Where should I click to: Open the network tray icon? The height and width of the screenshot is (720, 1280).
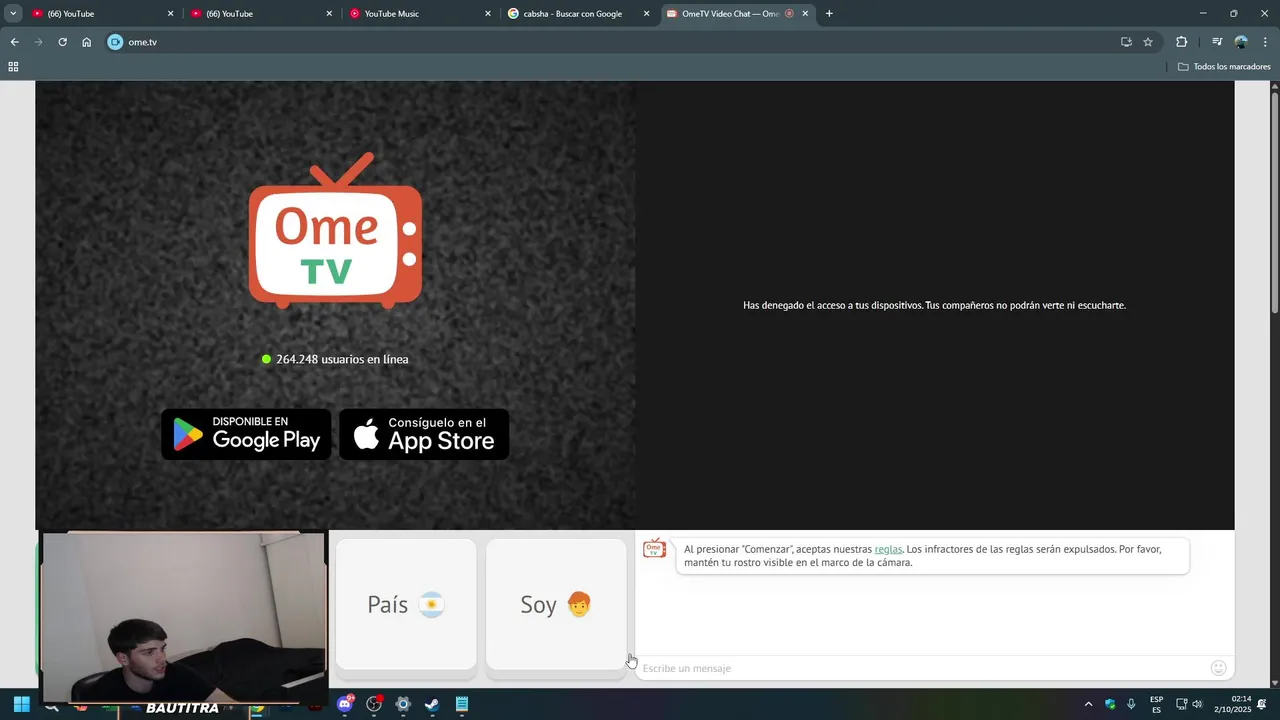(x=1181, y=704)
